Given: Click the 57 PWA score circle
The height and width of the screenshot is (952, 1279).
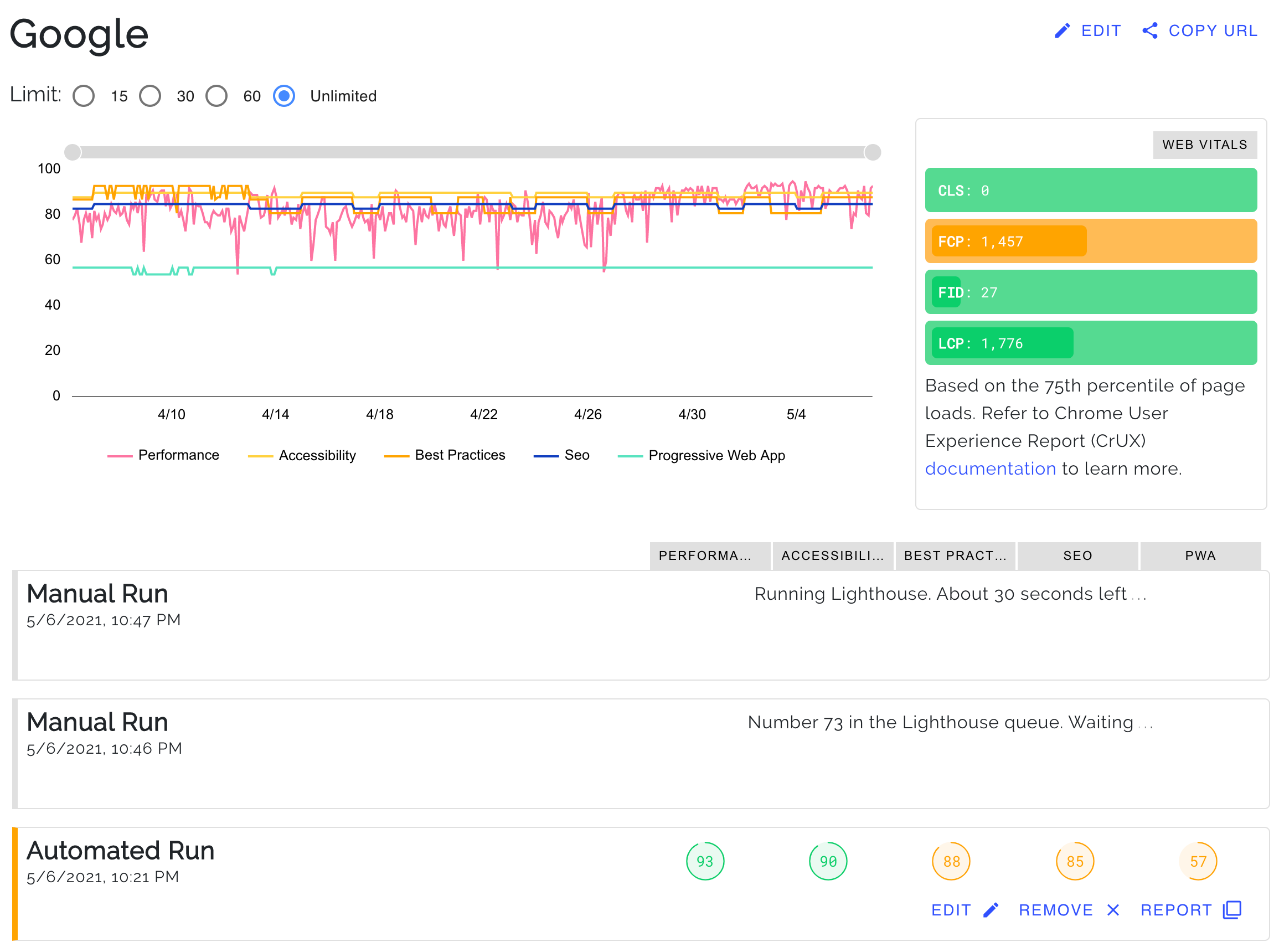Looking at the screenshot, I should pos(1198,861).
